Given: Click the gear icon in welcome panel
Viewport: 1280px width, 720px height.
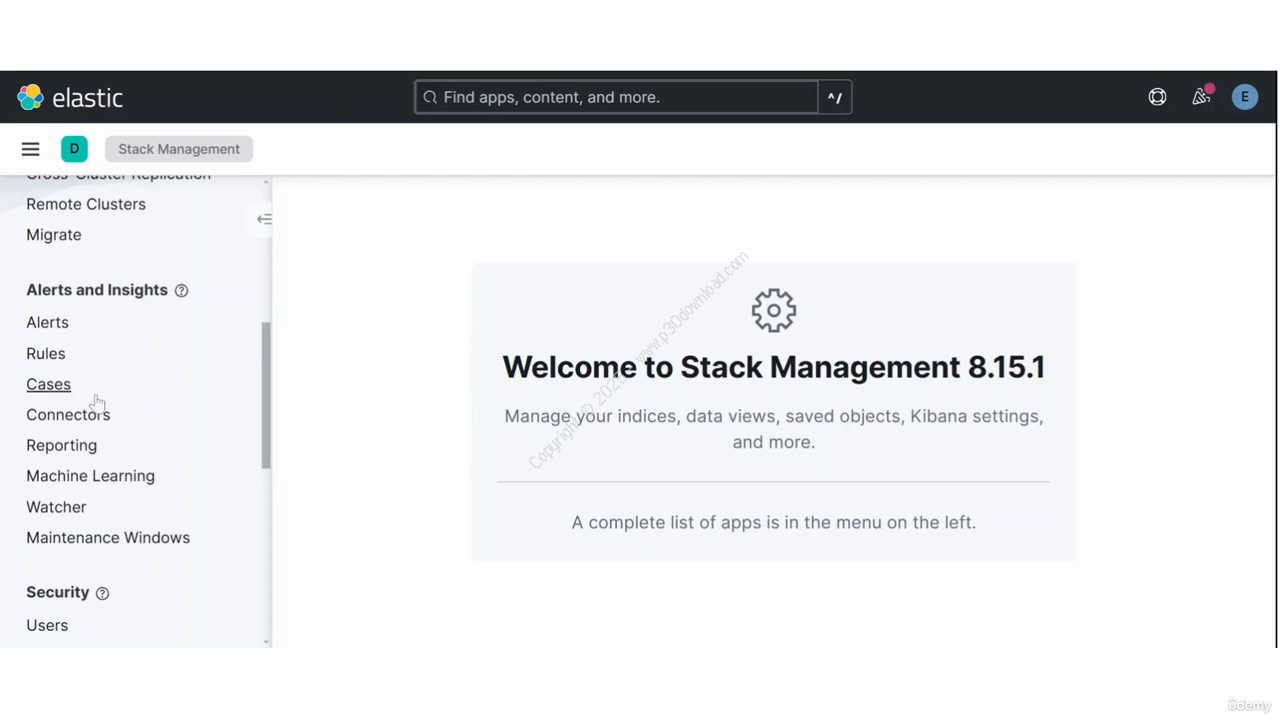Looking at the screenshot, I should (x=774, y=310).
